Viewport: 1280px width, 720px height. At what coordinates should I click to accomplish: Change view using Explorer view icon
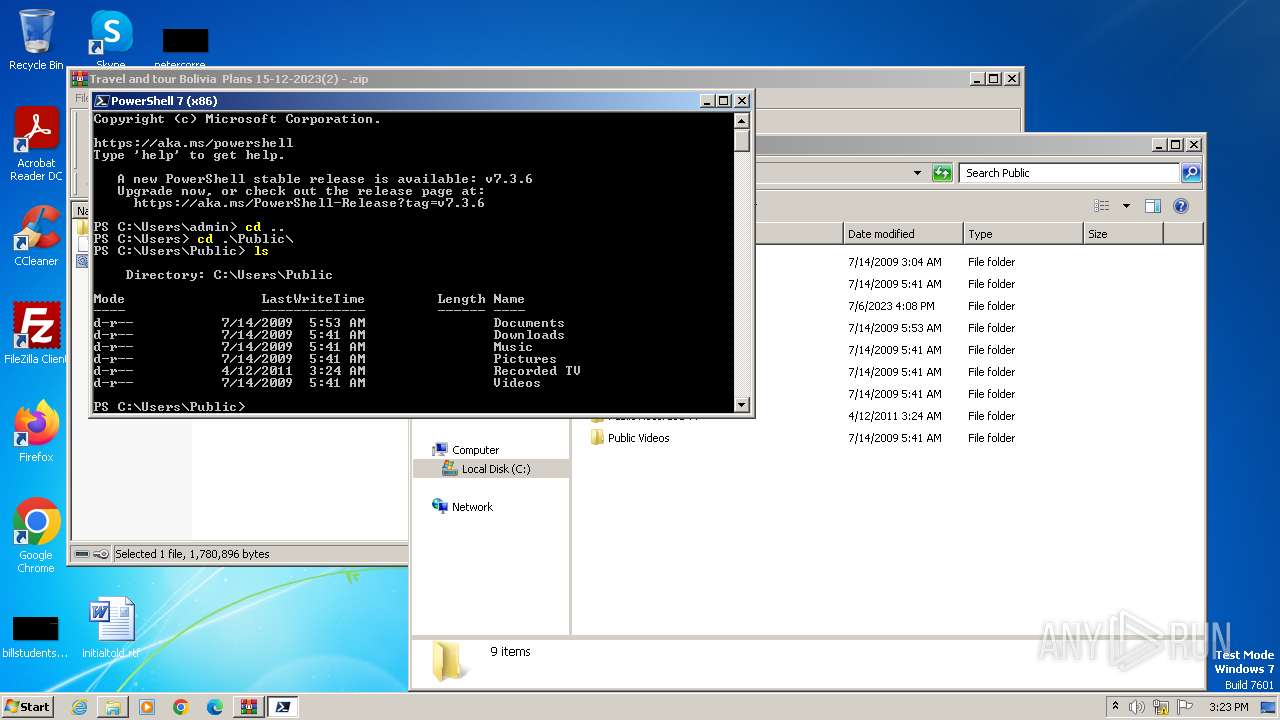coord(1102,206)
